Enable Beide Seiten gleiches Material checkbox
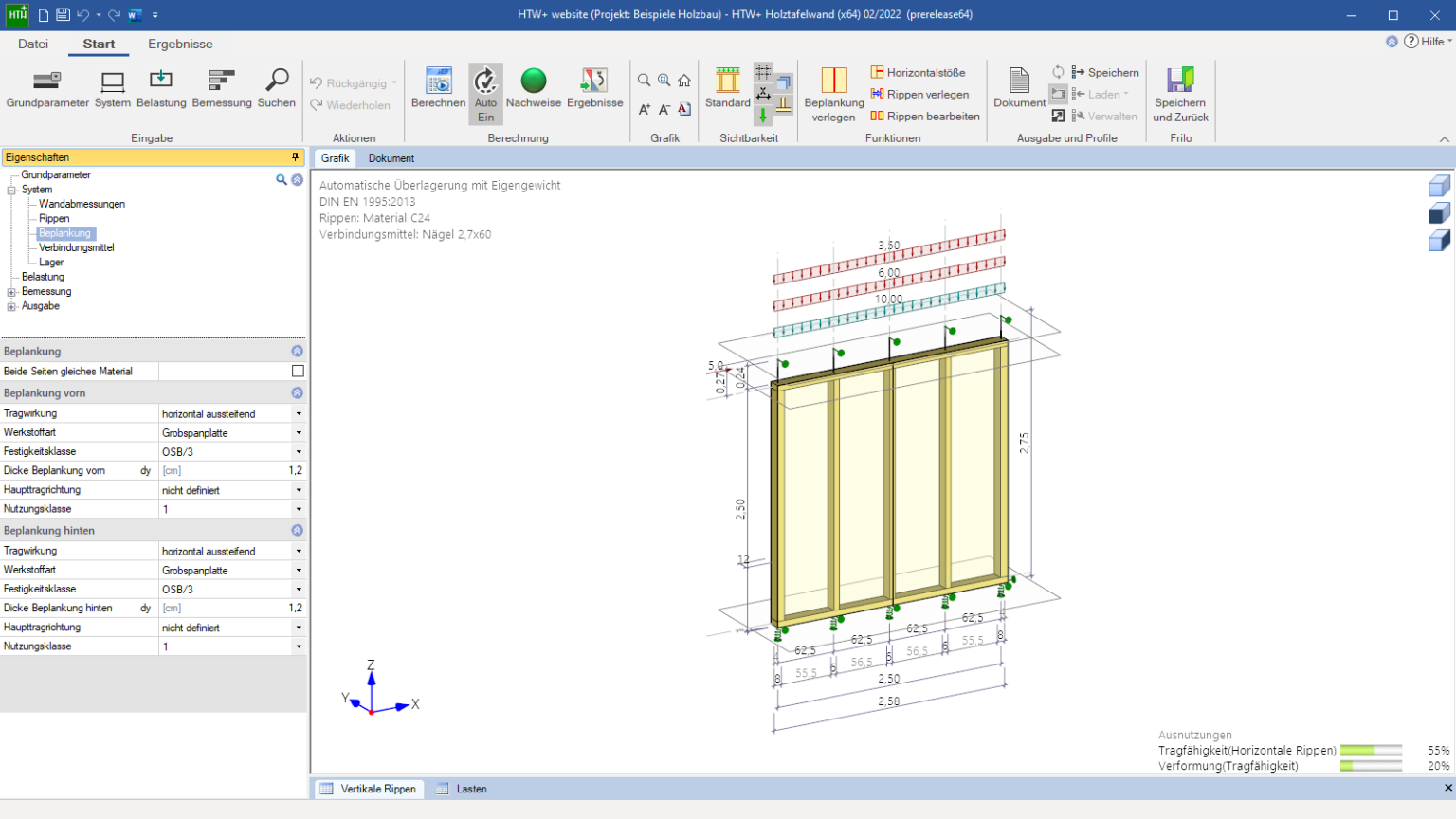The height and width of the screenshot is (819, 1456). coord(298,372)
